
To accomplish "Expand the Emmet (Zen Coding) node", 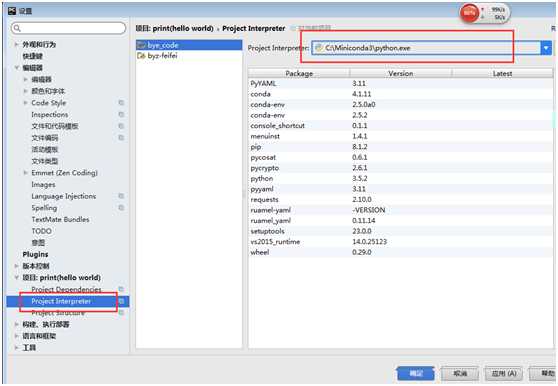I will pos(25,173).
